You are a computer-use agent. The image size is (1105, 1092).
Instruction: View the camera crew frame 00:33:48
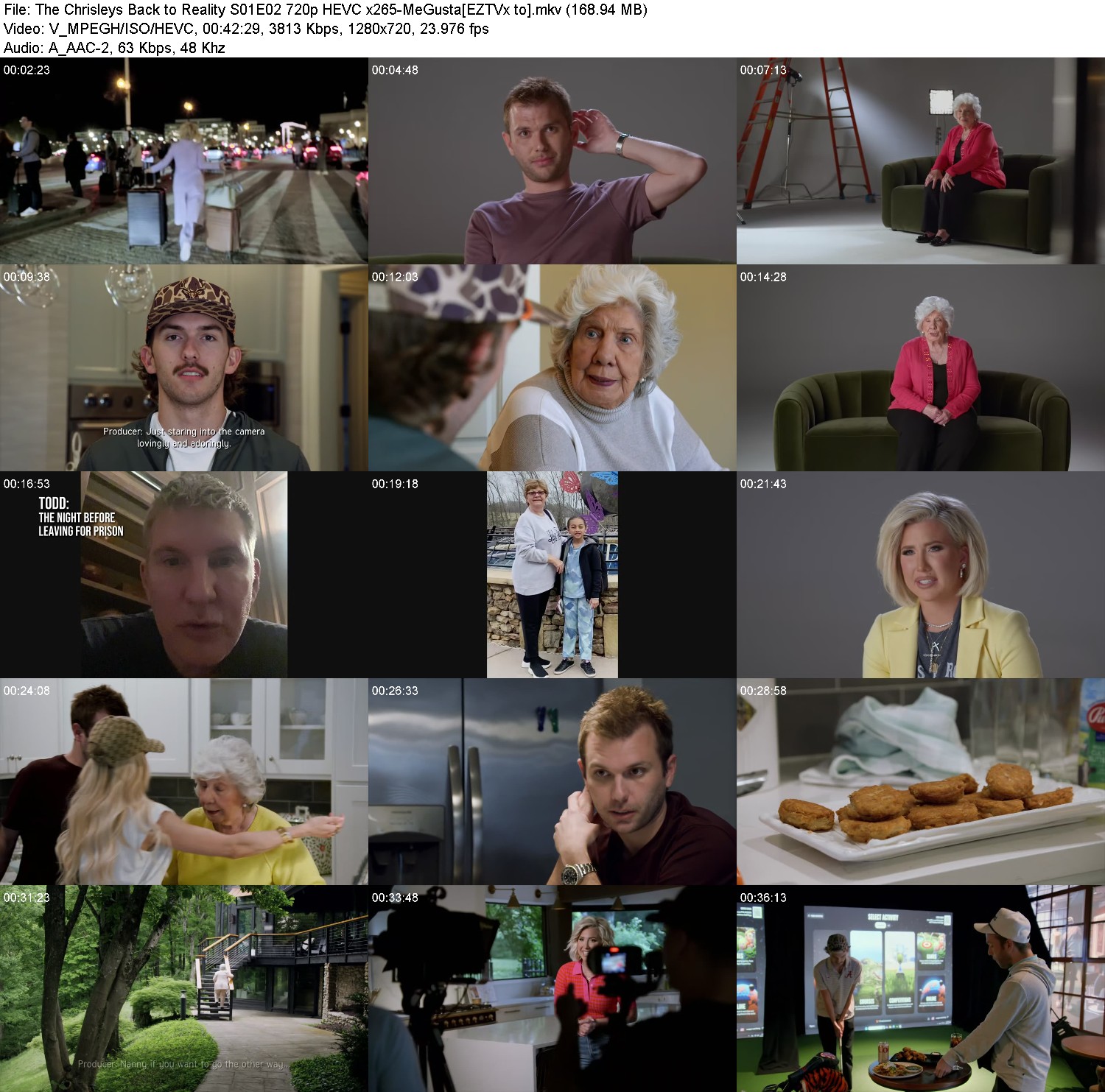tap(552, 988)
